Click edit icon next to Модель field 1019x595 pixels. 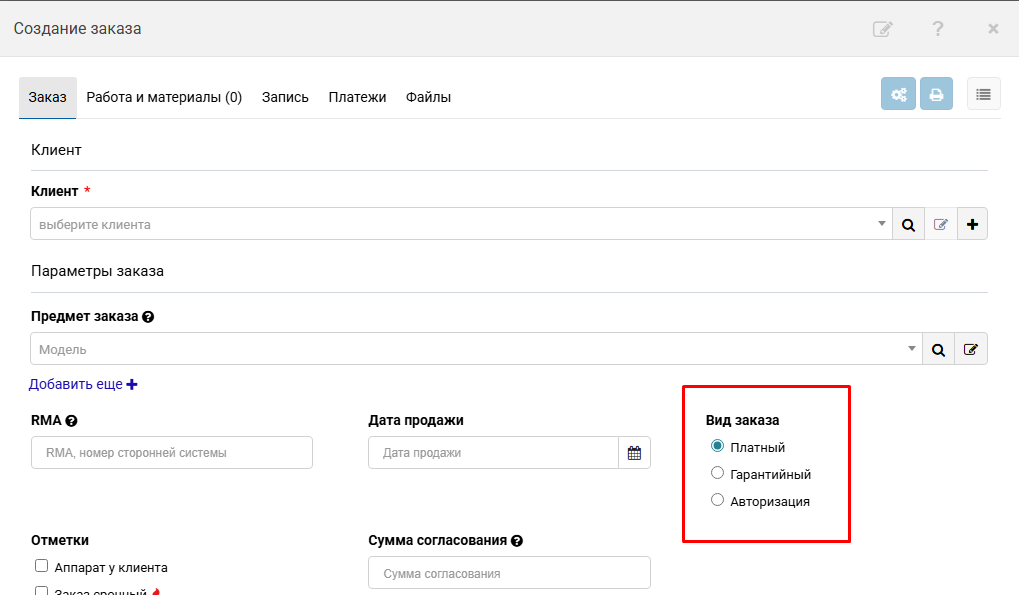pyautogui.click(x=970, y=349)
